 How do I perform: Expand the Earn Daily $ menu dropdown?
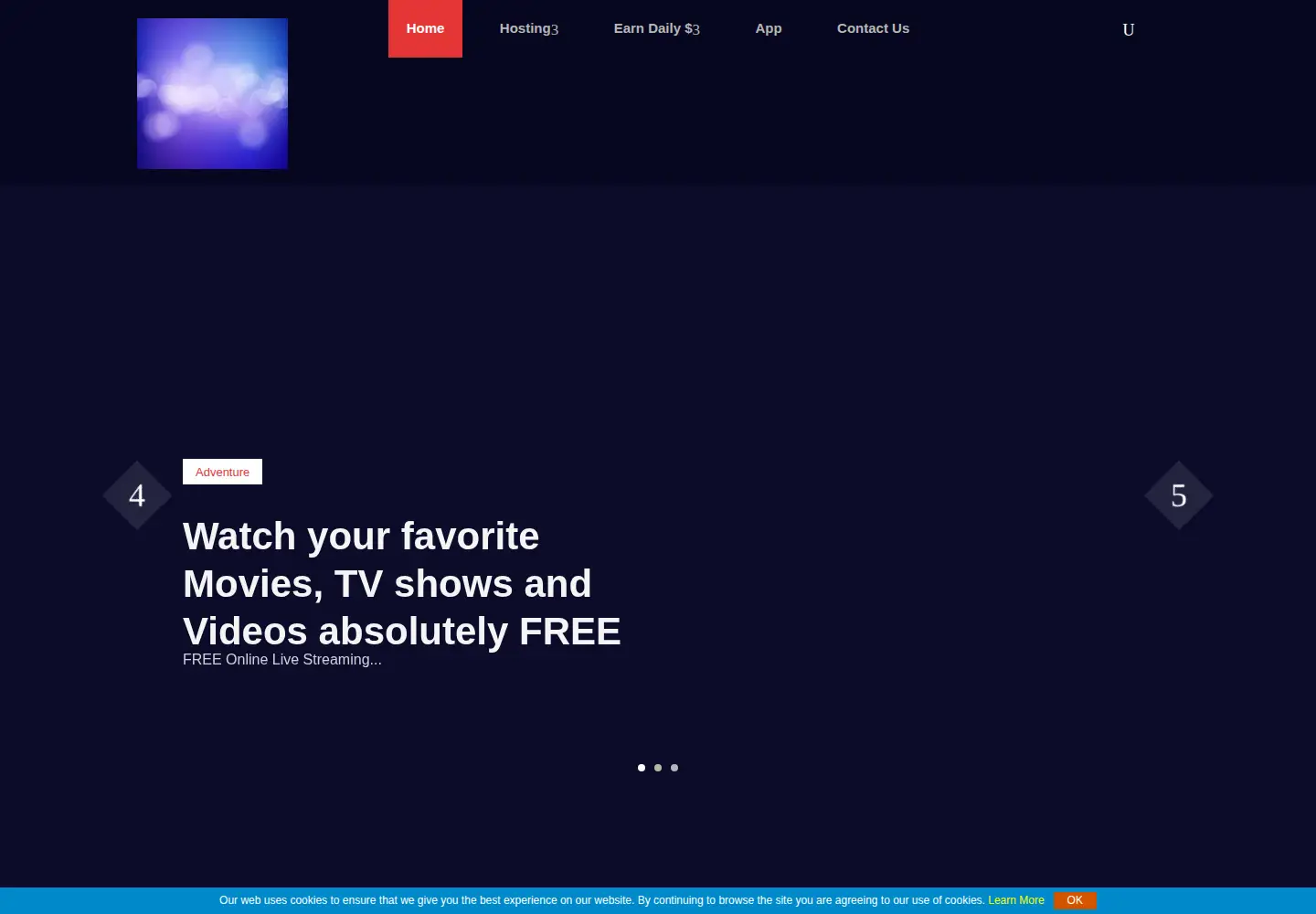(x=656, y=28)
